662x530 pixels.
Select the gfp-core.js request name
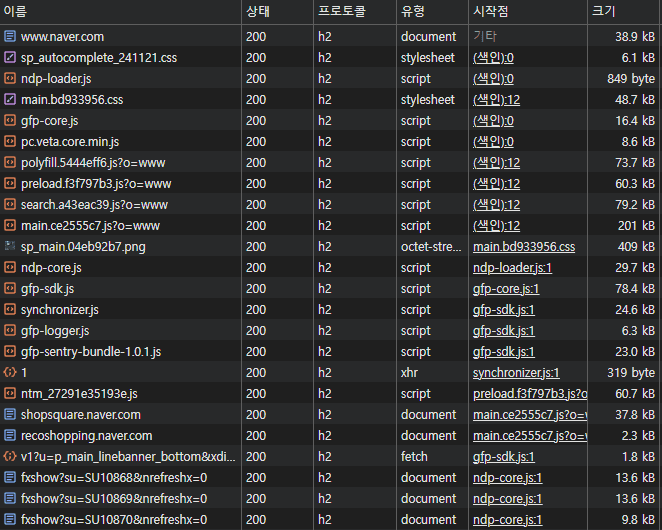50,121
